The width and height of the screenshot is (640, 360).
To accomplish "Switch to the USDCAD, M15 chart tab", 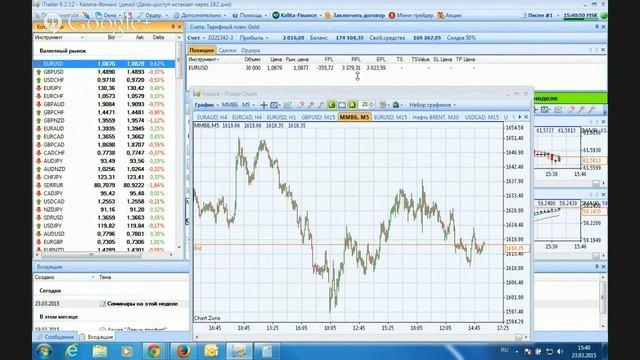I will pos(482,117).
